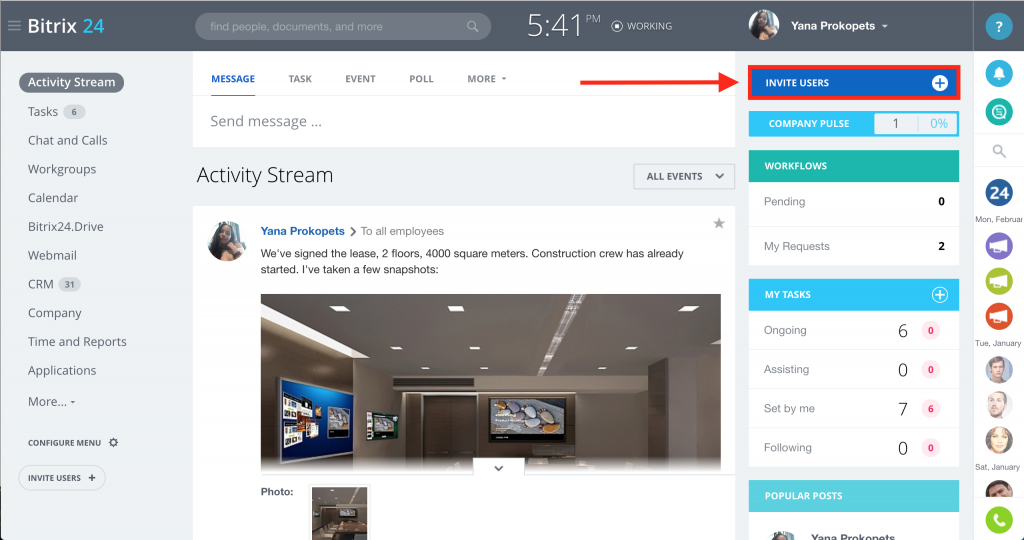This screenshot has width=1024, height=540.
Task: Toggle the hamburger menu beside Bitrix 24 logo
Action: [14, 26]
